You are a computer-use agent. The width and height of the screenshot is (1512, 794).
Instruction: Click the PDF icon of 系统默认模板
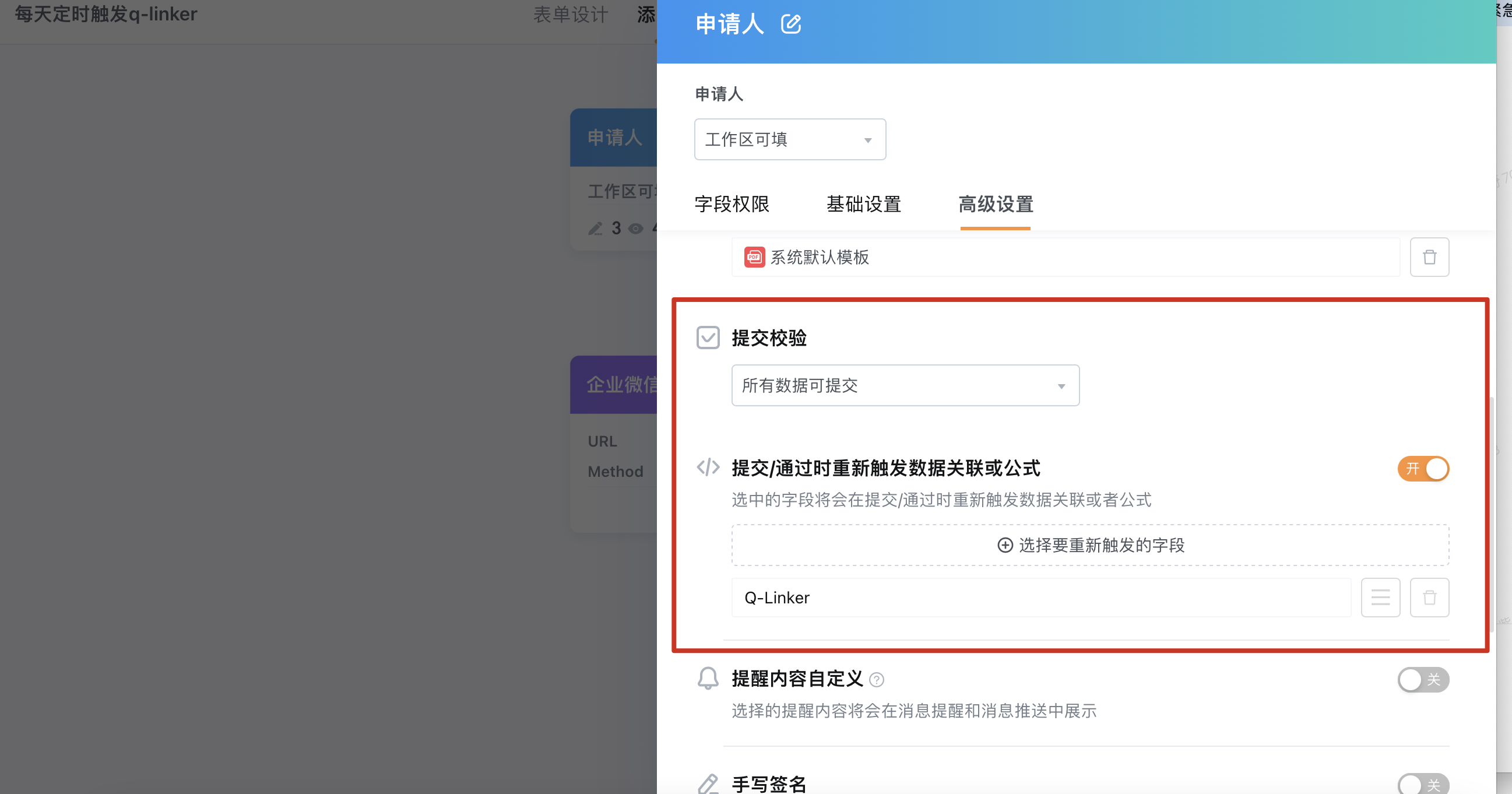pyautogui.click(x=754, y=257)
